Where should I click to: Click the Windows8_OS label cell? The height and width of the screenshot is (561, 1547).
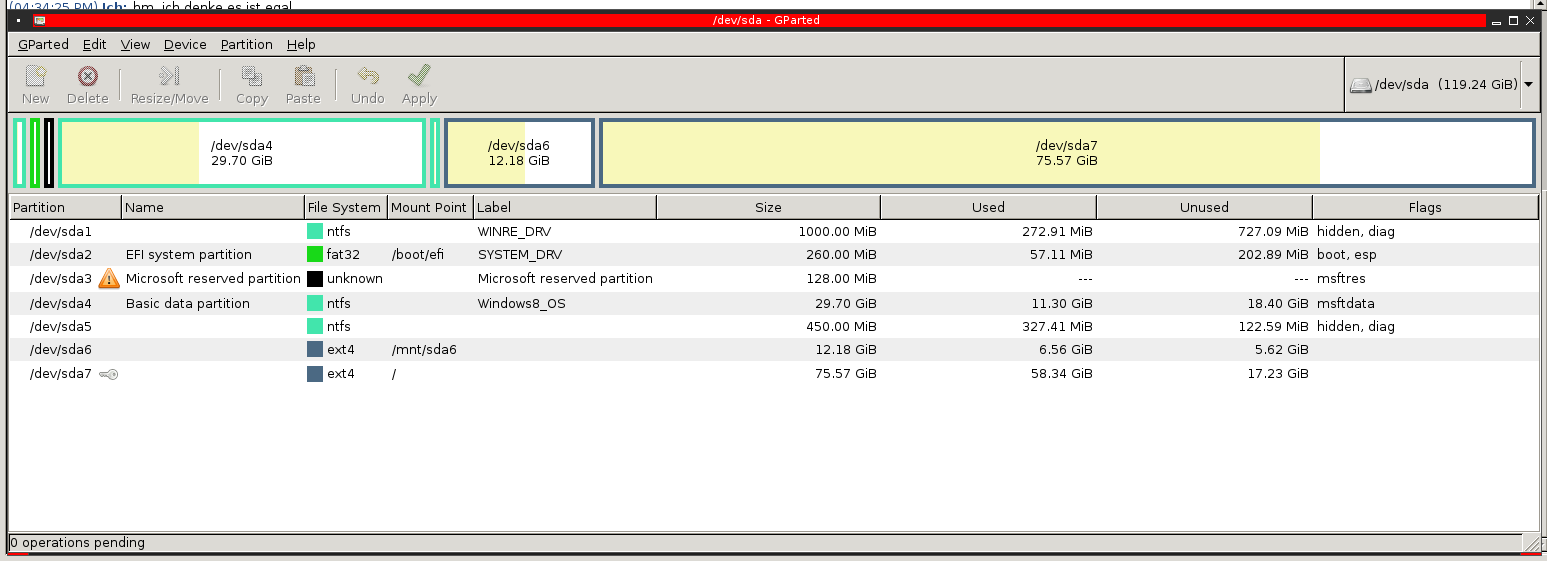[x=521, y=303]
